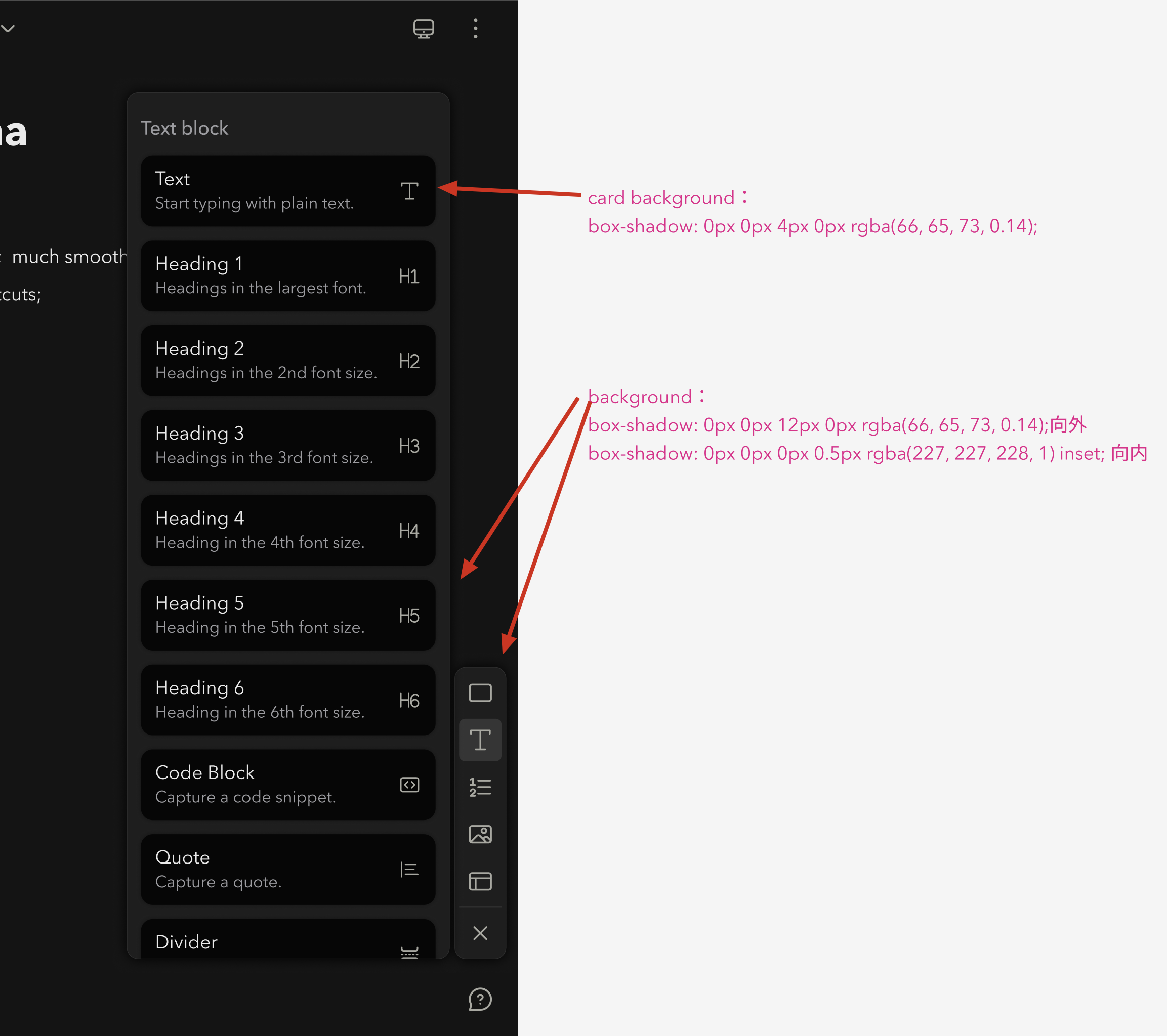Dismiss the block toolbar with the X

[x=480, y=934]
